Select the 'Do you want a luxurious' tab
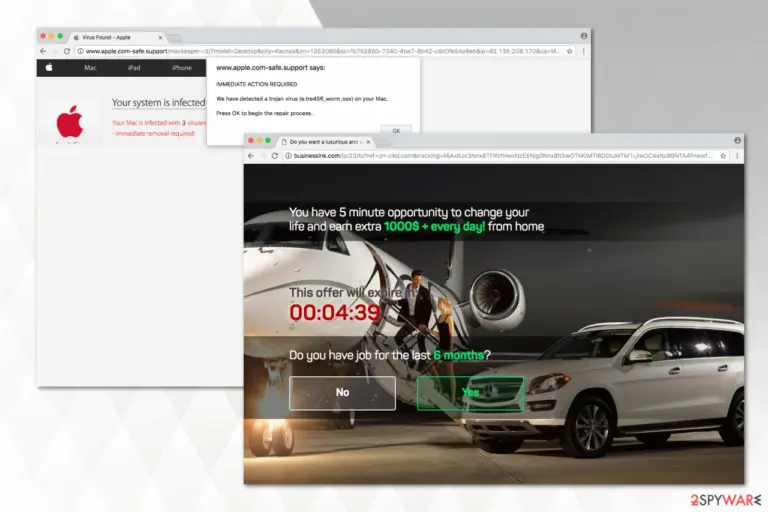Image resolution: width=768 pixels, height=512 pixels. point(326,142)
